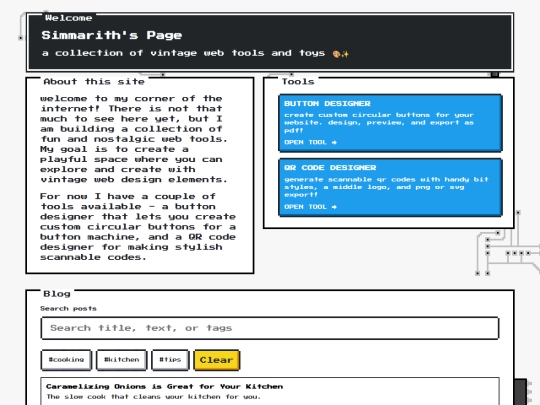This screenshot has height=405, width=540.
Task: Click the 'For now I have' paragraph
Action: tap(138, 227)
